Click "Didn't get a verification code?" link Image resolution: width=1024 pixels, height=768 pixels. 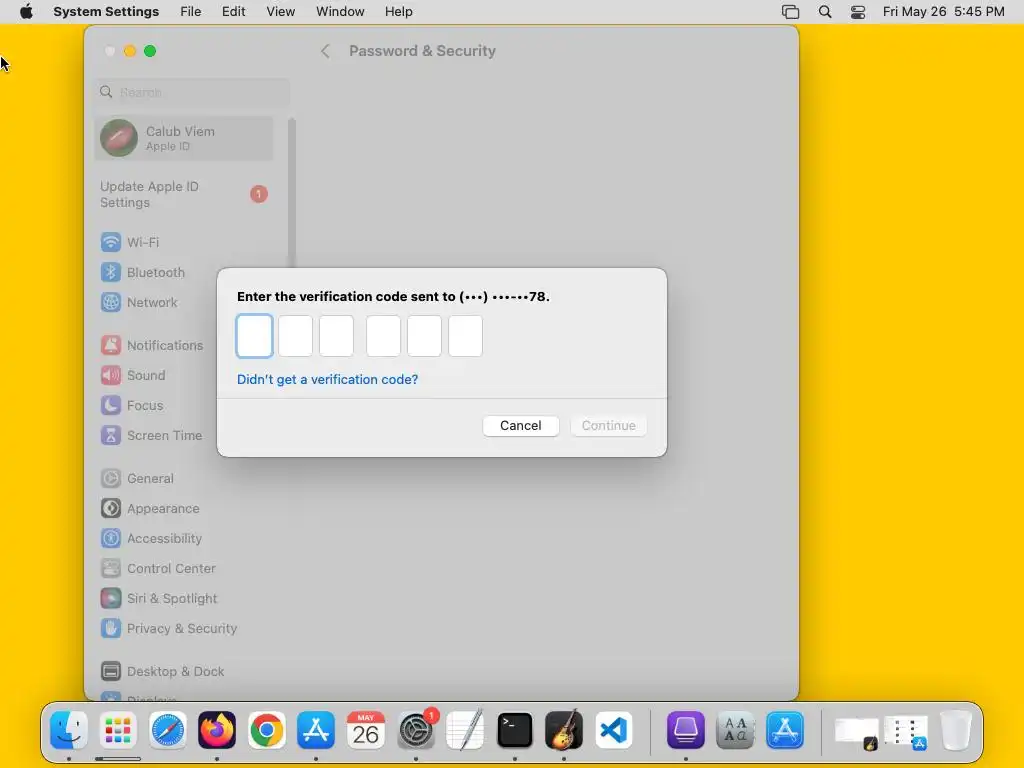327,379
